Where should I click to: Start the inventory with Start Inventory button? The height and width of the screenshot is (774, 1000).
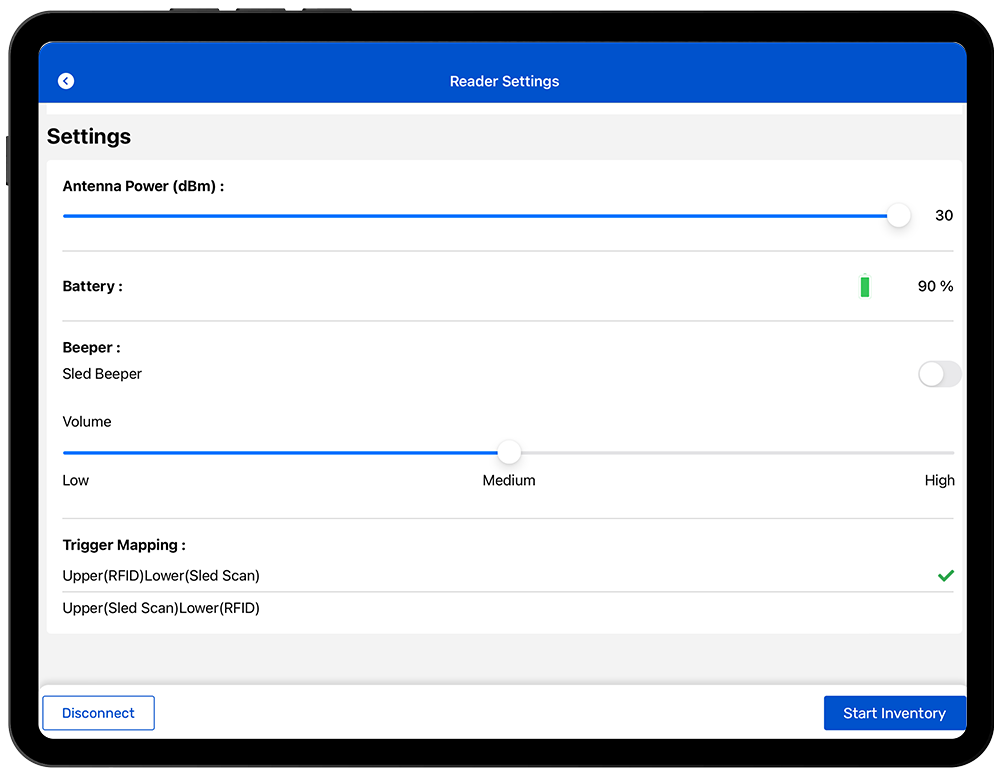tap(894, 713)
